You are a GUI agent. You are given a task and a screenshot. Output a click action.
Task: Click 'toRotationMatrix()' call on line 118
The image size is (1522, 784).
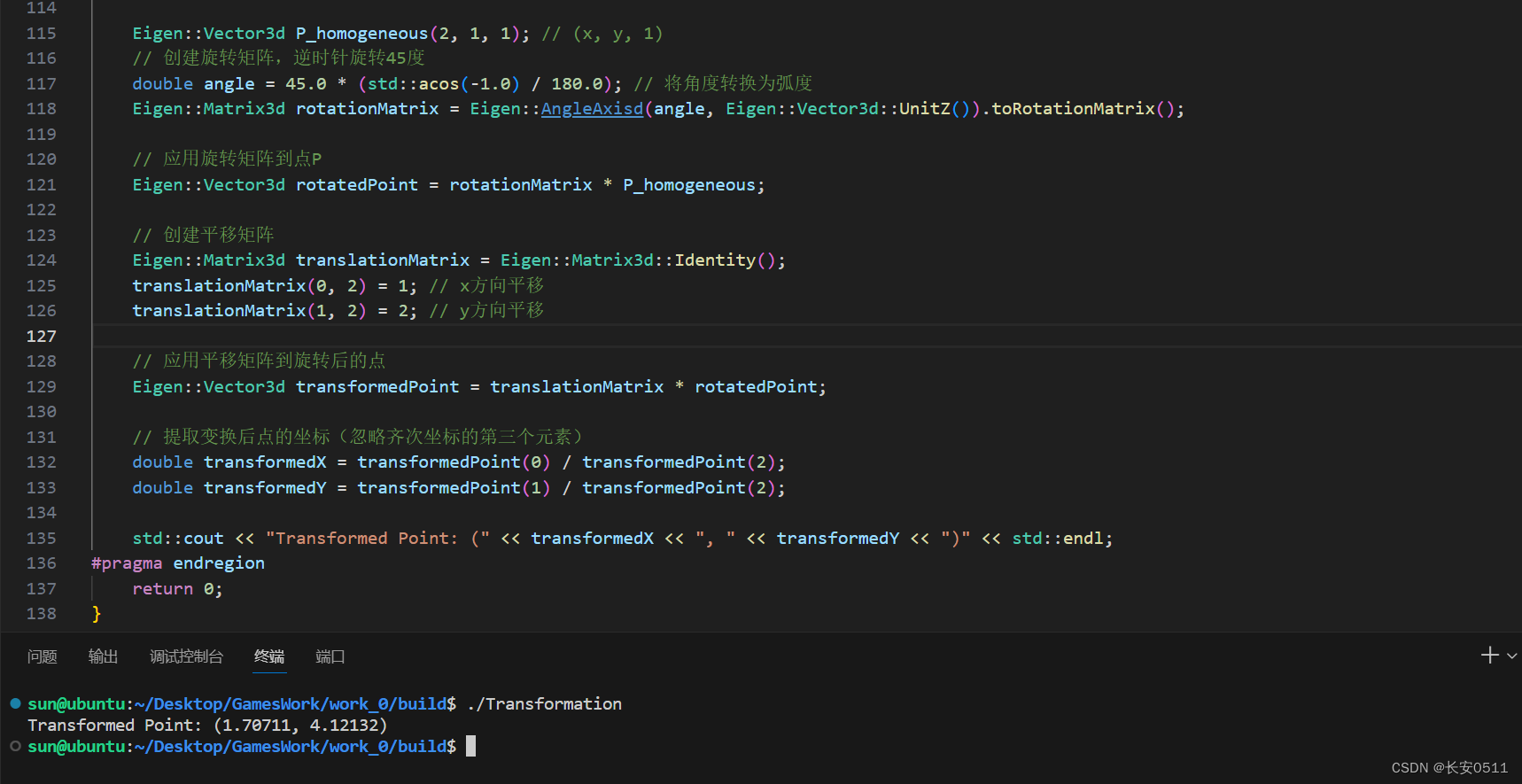tap(1083, 109)
